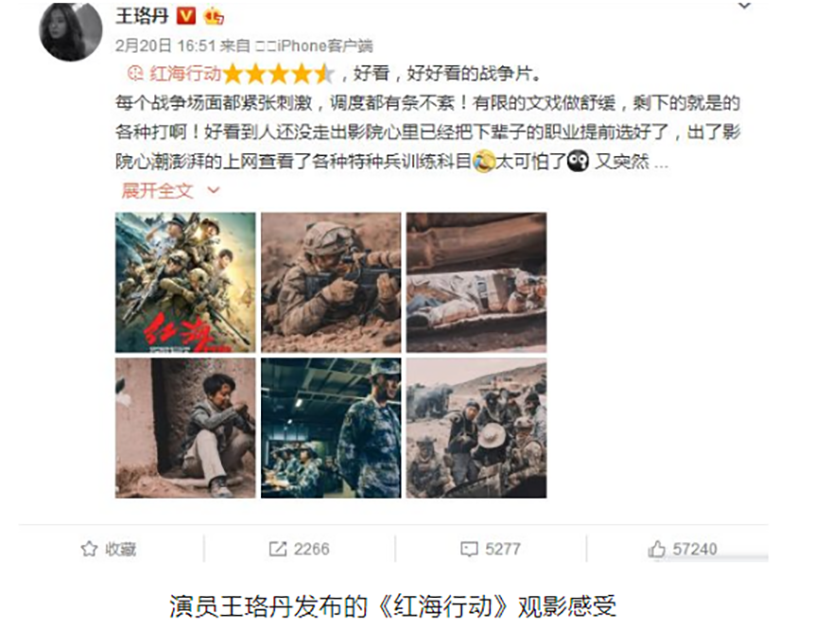Click the repost icon beside 2266

[x=278, y=549]
